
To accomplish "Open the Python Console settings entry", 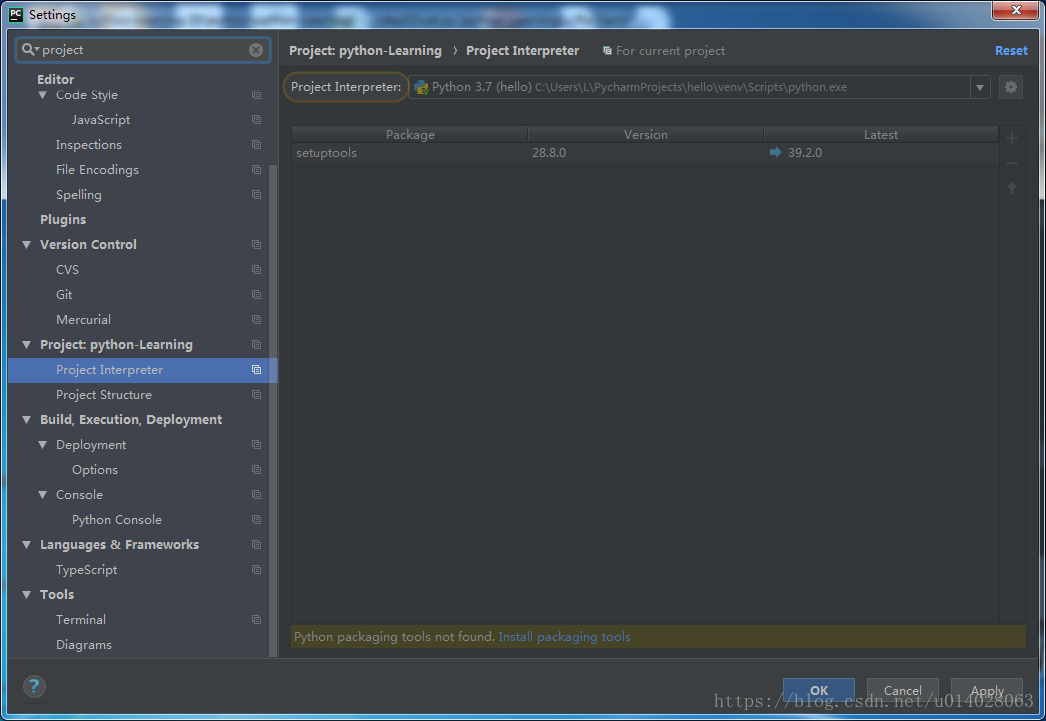I will 117,520.
